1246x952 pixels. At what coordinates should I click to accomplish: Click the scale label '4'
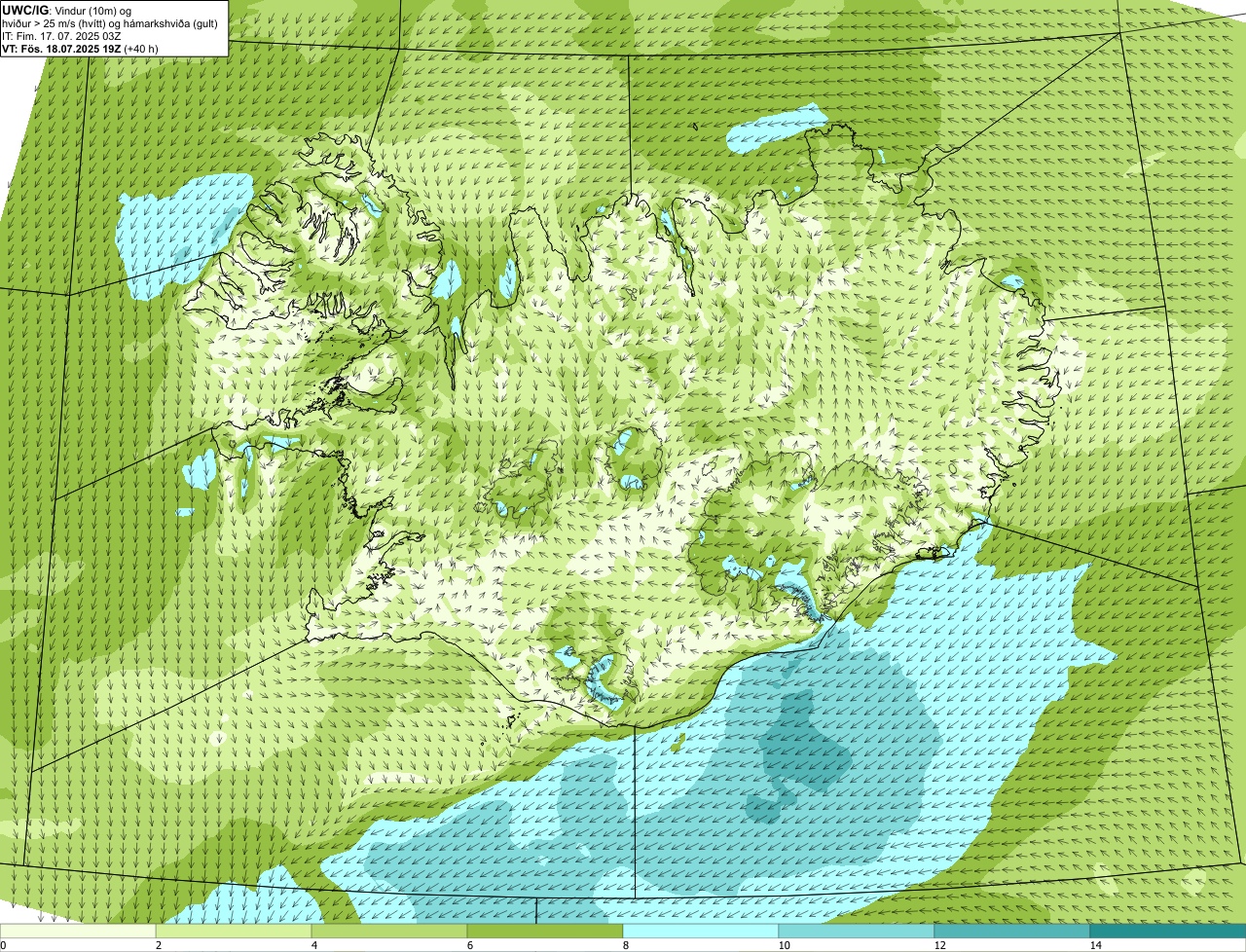[314, 945]
